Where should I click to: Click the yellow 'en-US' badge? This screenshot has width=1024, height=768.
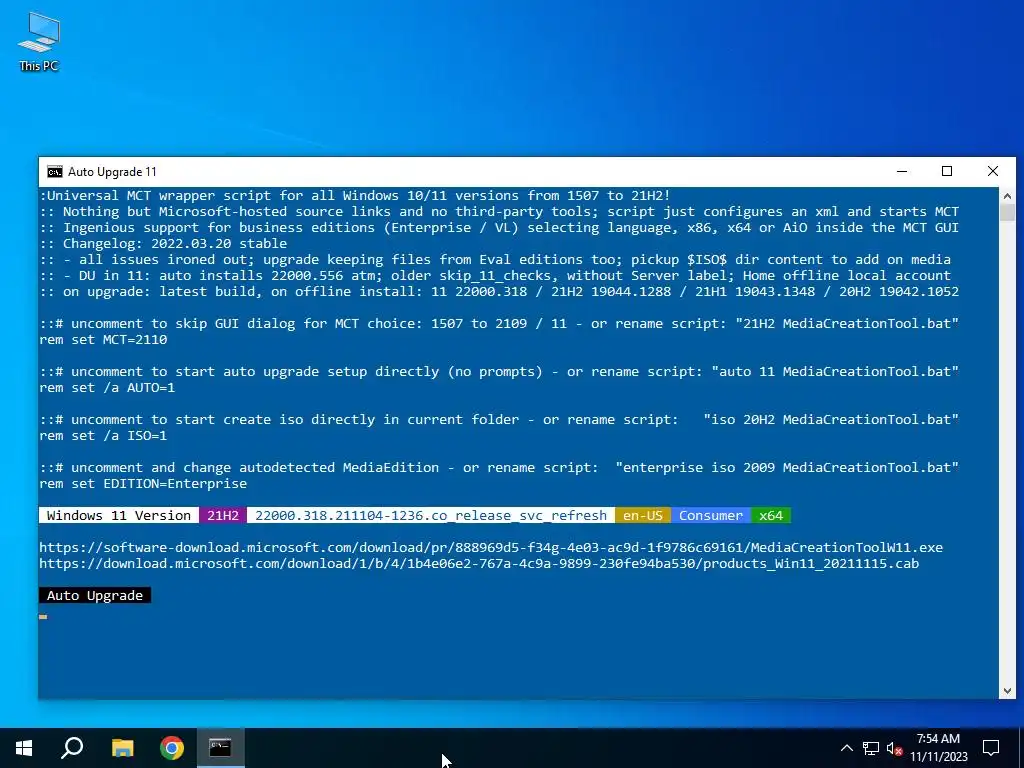tap(643, 515)
